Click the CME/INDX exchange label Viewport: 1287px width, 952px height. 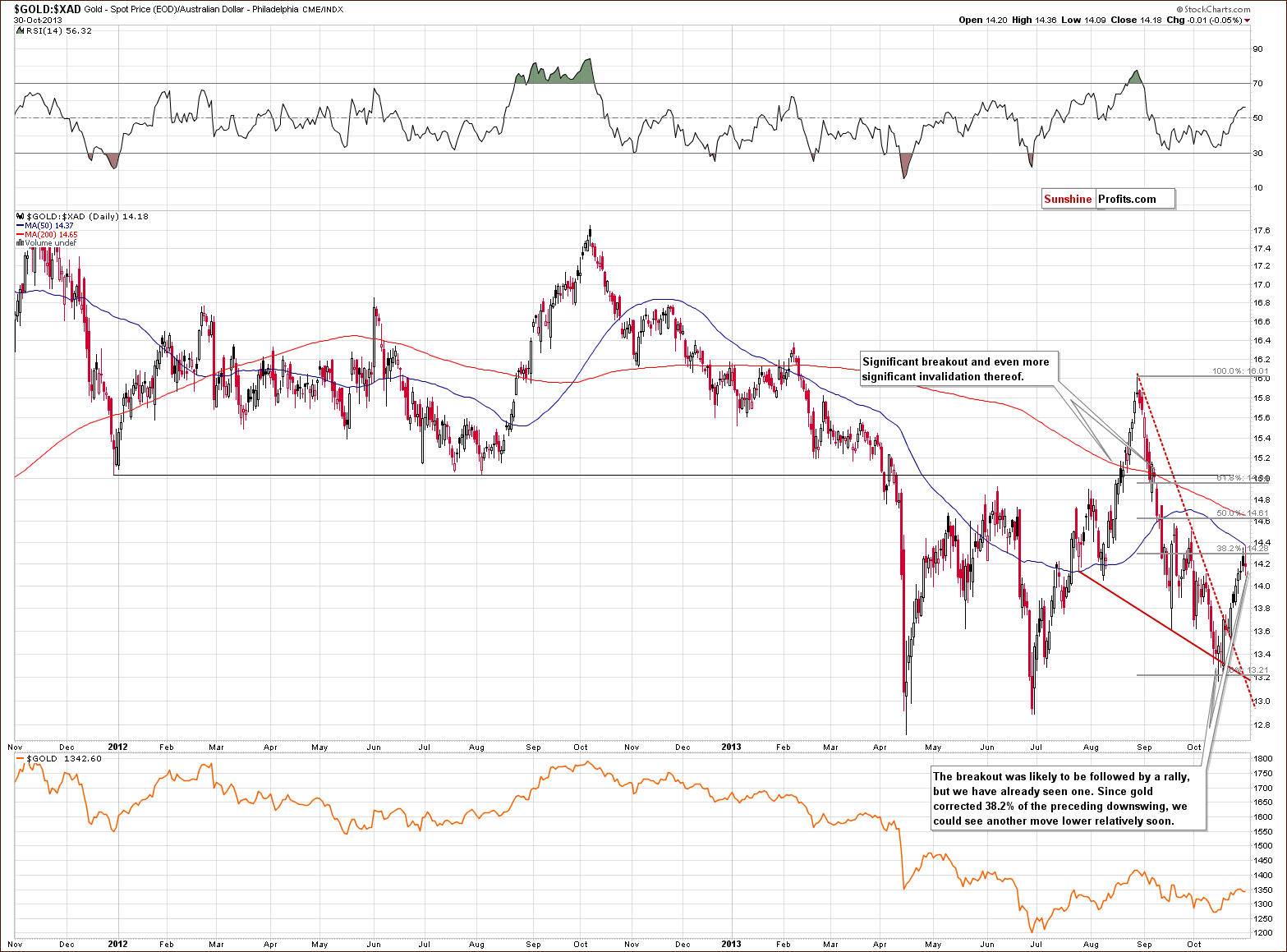(x=321, y=10)
